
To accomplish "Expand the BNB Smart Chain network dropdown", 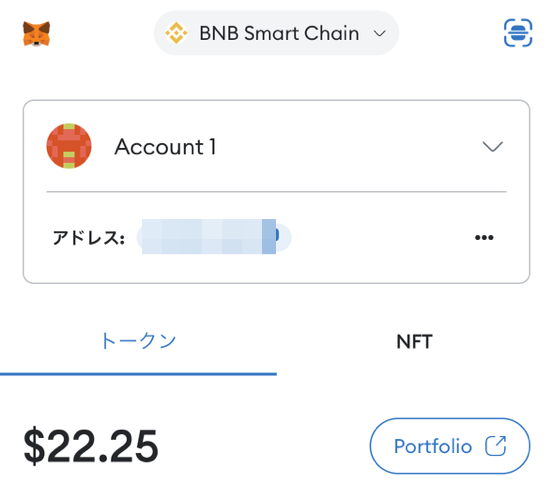I will (x=276, y=33).
